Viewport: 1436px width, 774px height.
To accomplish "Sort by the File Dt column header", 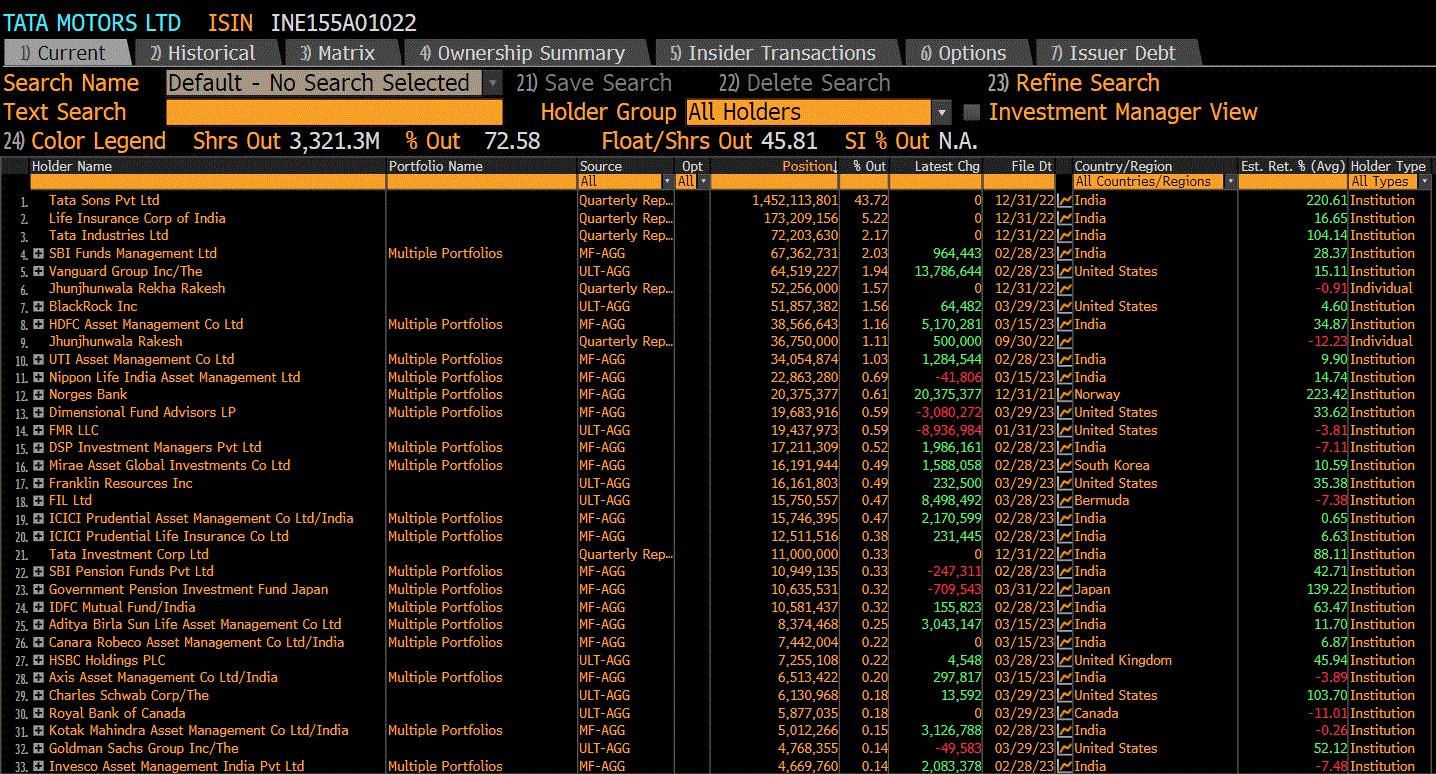I will 1031,166.
